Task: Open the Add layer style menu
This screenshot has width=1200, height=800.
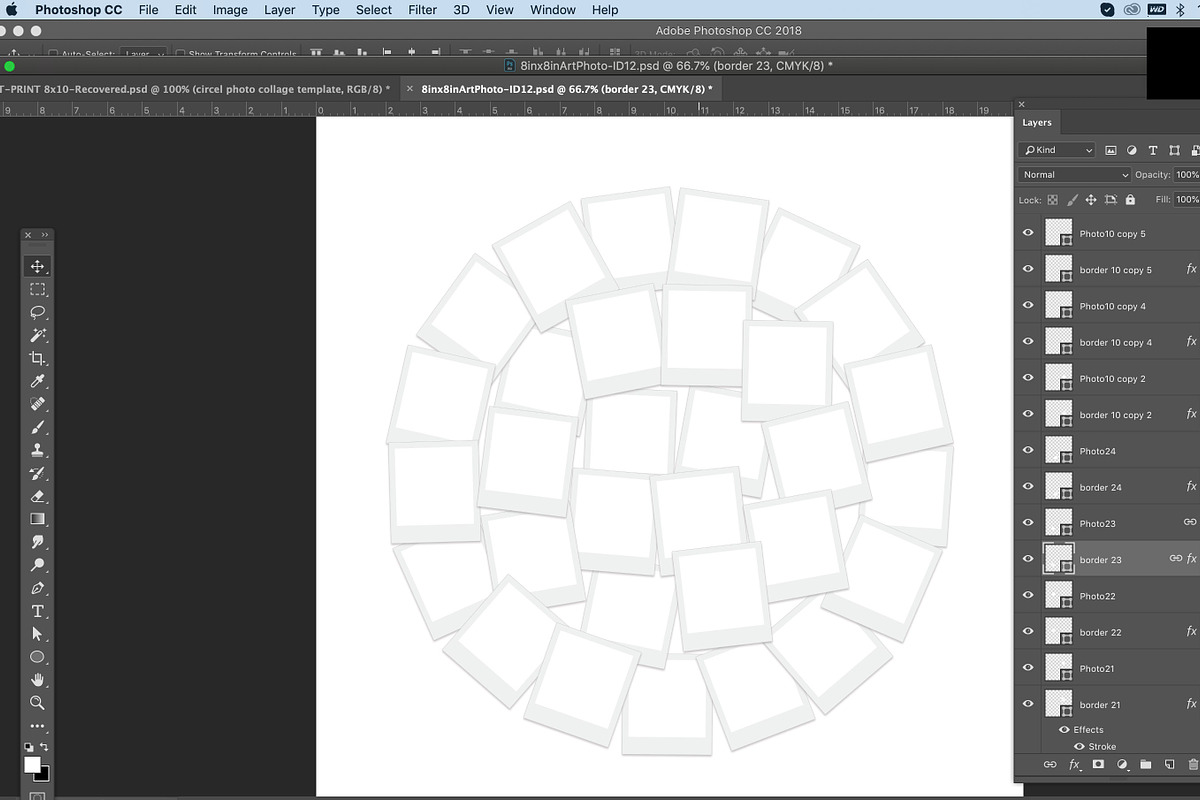Action: 1075,764
